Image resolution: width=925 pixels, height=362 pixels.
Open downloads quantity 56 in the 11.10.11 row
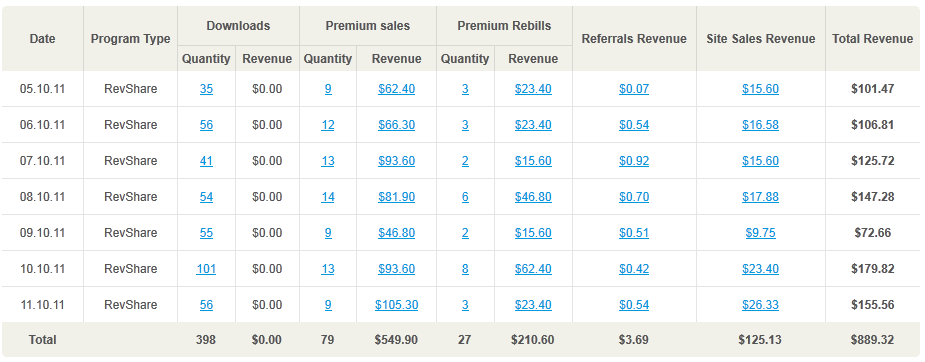(206, 305)
